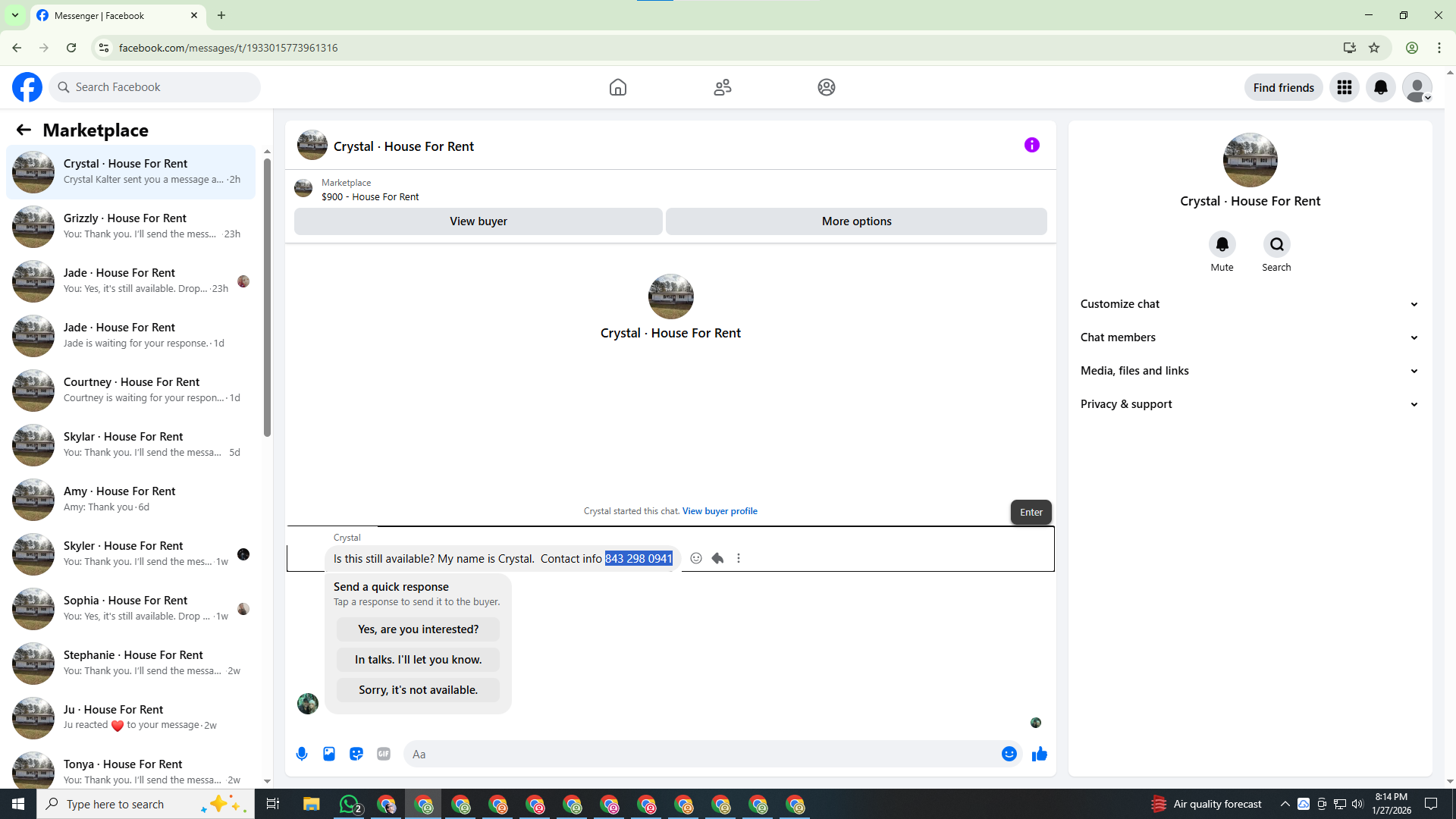Click the voice clip microphone icon

[x=302, y=754]
